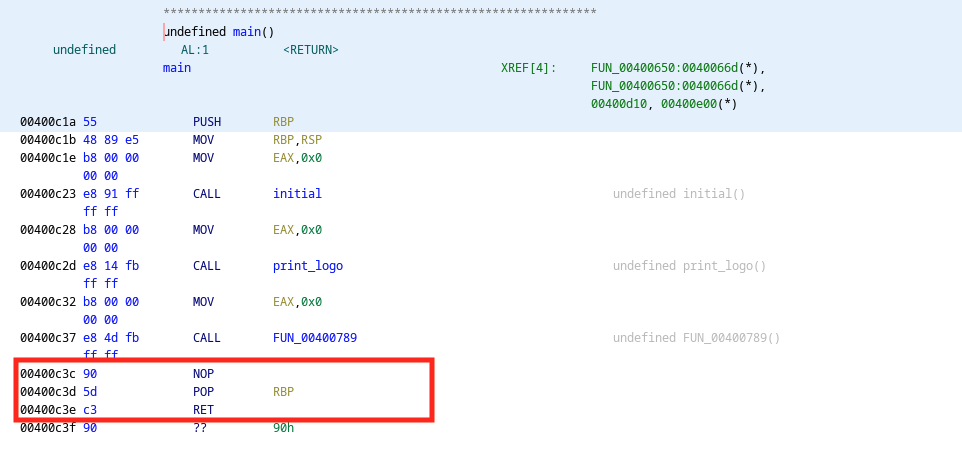Select the XREF[4]: header label
This screenshot has height=452, width=962.
tap(528, 68)
